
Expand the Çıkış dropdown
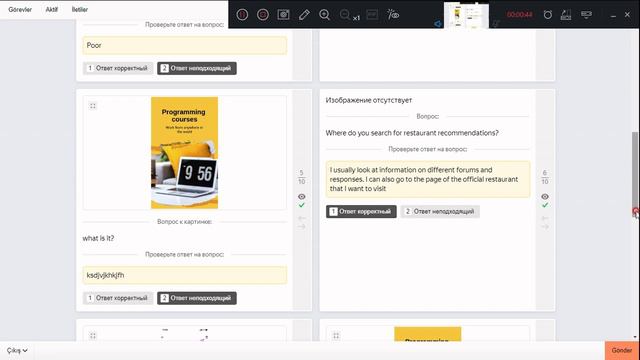(x=17, y=350)
